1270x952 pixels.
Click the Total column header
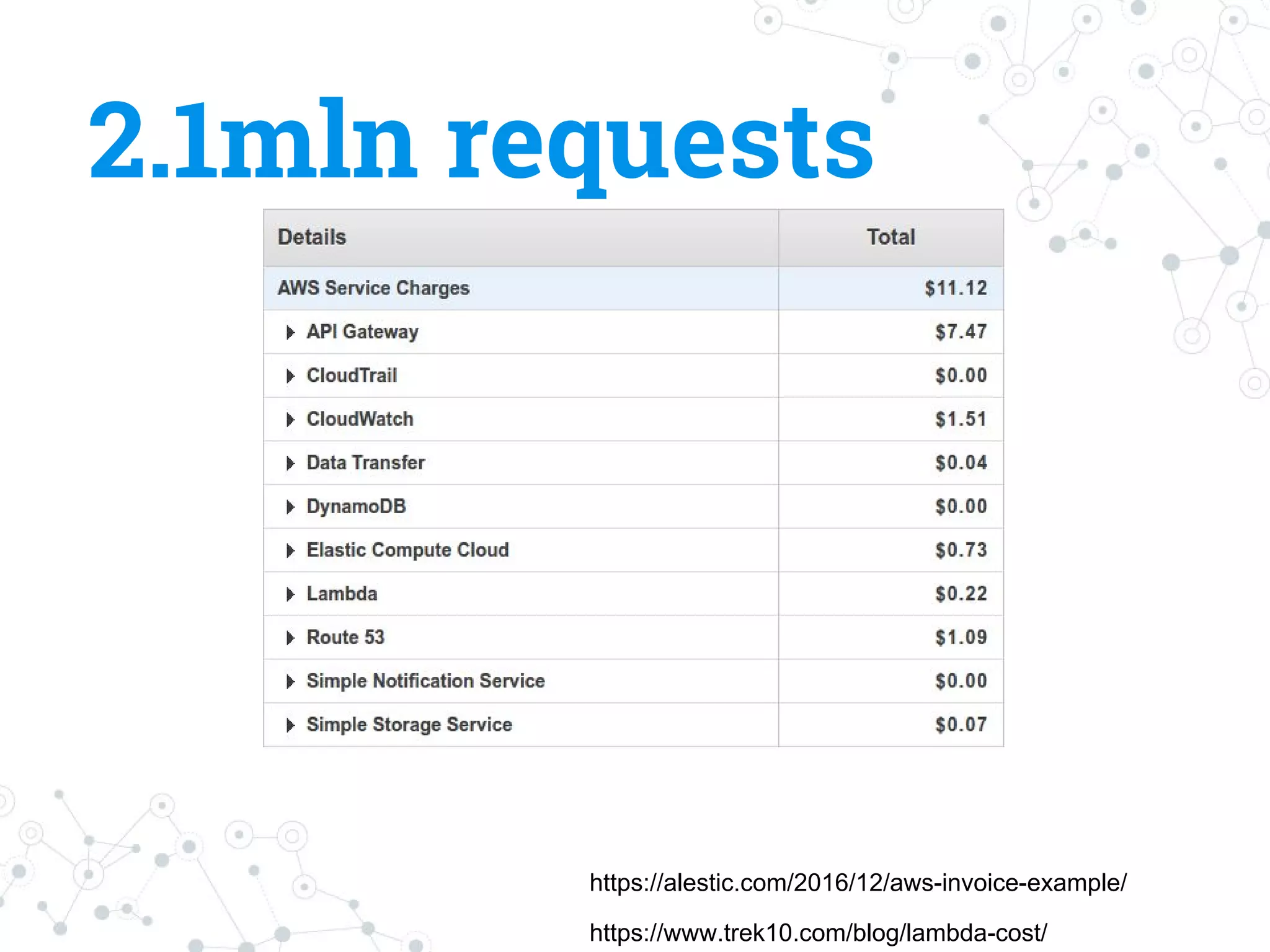point(890,237)
